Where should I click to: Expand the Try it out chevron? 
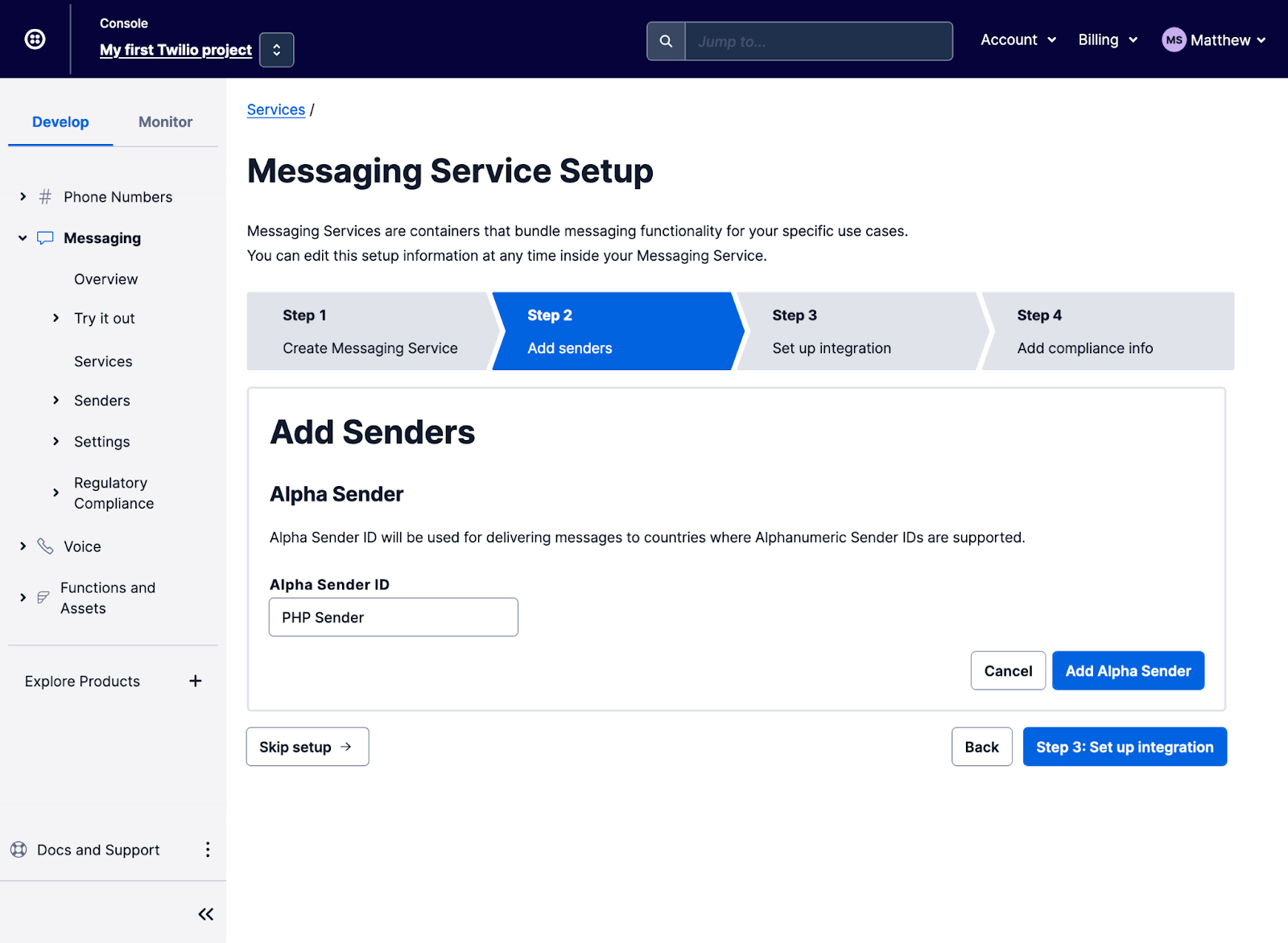tap(56, 318)
